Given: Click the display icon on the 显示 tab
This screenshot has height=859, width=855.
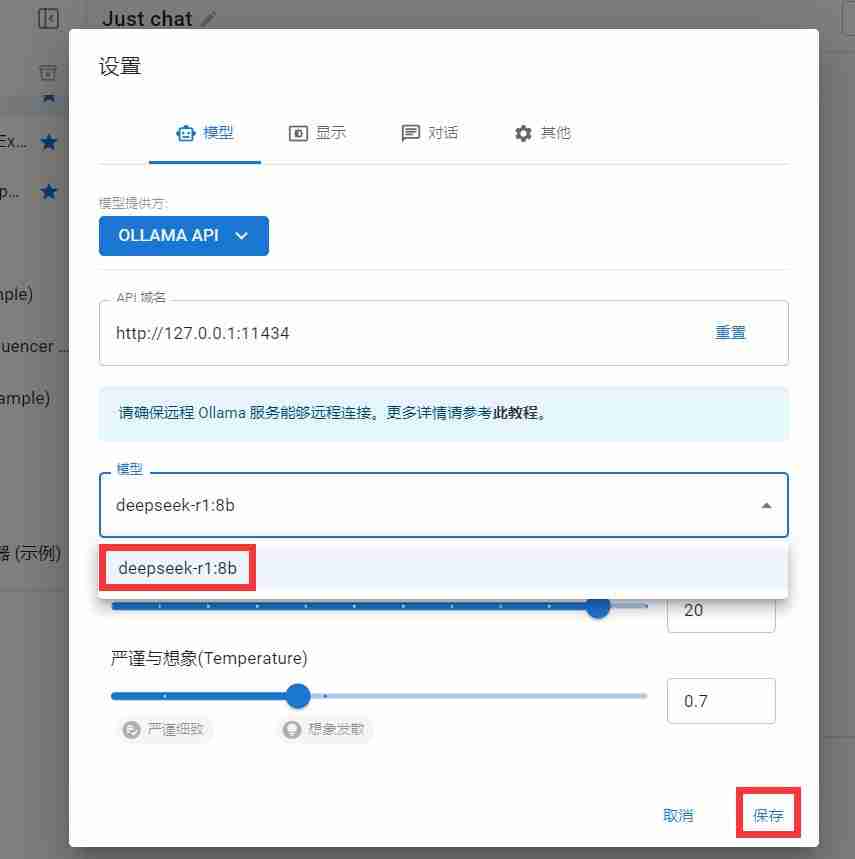Looking at the screenshot, I should tap(297, 132).
